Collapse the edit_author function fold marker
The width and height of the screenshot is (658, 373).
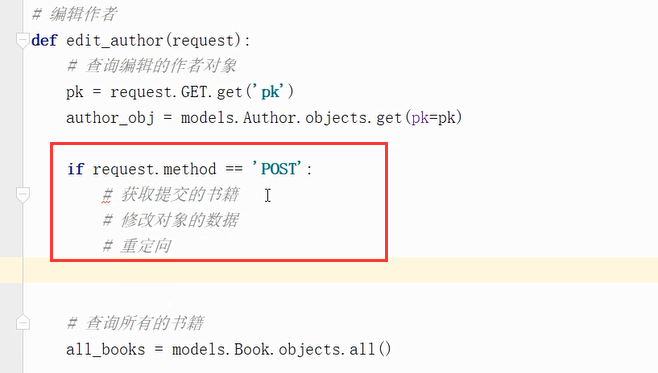(x=23, y=40)
